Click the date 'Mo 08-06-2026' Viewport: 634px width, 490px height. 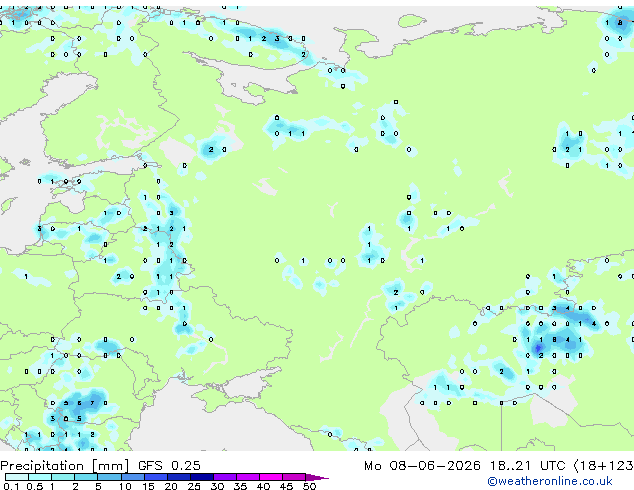tap(423, 466)
